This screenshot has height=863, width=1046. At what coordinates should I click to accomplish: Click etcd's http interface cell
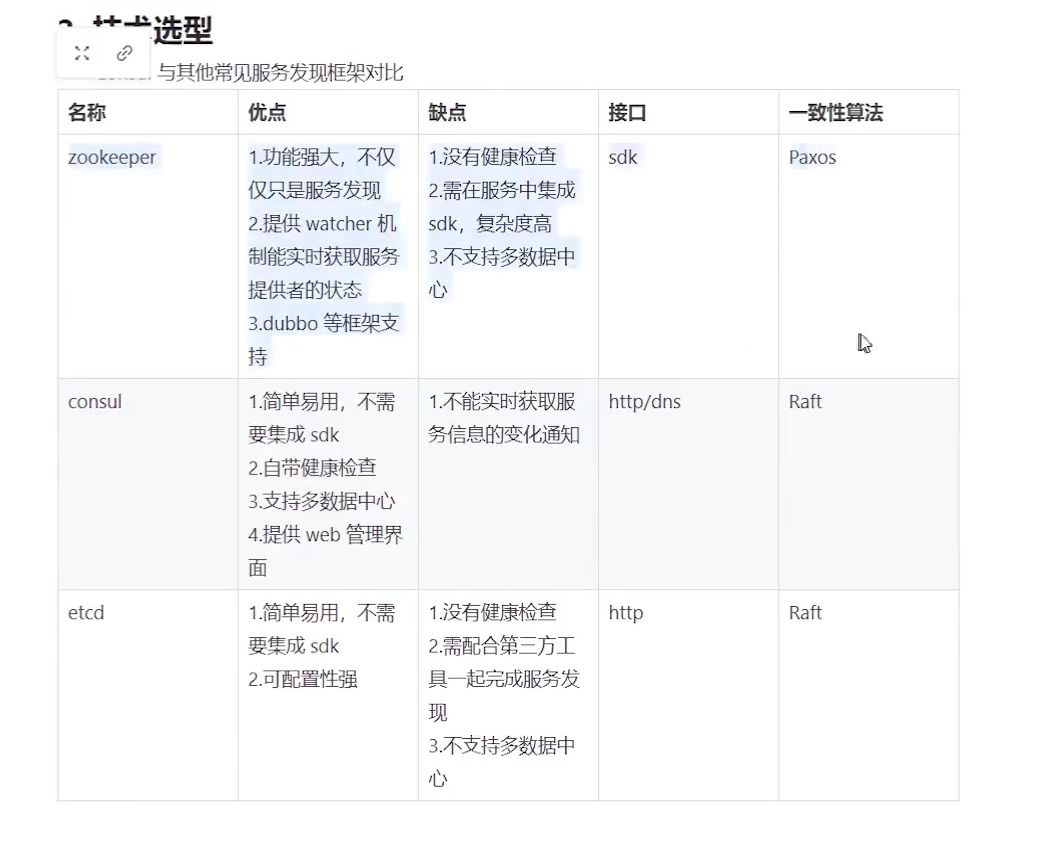(x=625, y=613)
